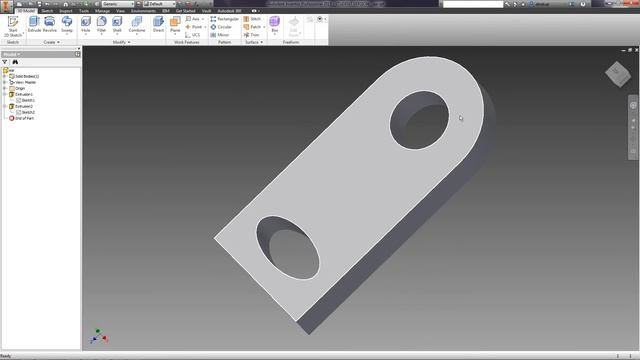Open the Vault ribbon tab
The height and width of the screenshot is (360, 640).
coord(207,11)
